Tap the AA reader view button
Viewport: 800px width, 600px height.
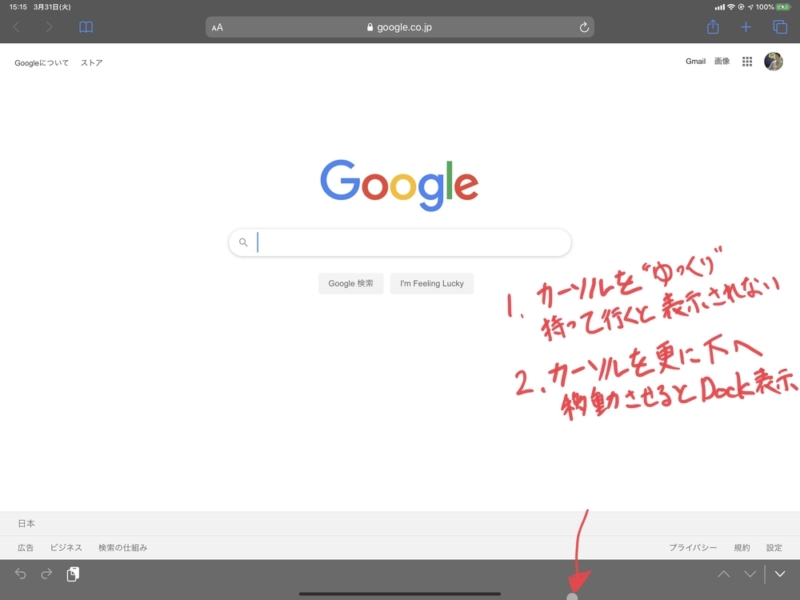point(217,28)
